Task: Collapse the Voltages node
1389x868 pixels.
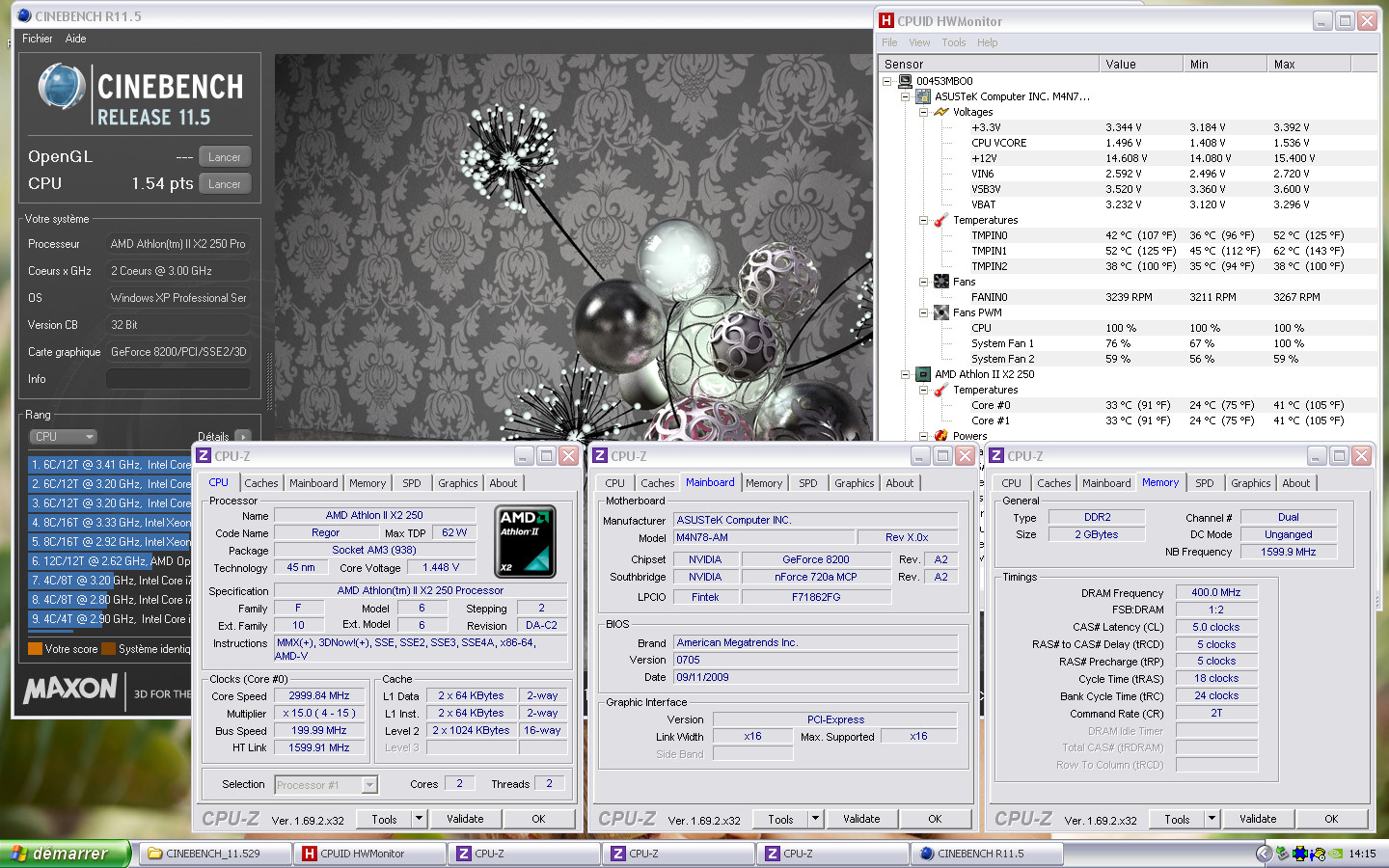Action: [923, 112]
